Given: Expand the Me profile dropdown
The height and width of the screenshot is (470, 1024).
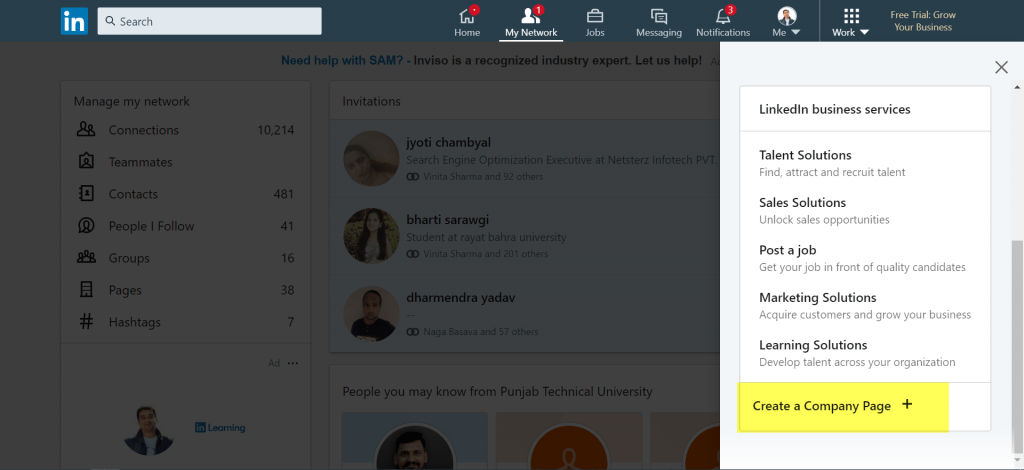Looking at the screenshot, I should [x=786, y=21].
